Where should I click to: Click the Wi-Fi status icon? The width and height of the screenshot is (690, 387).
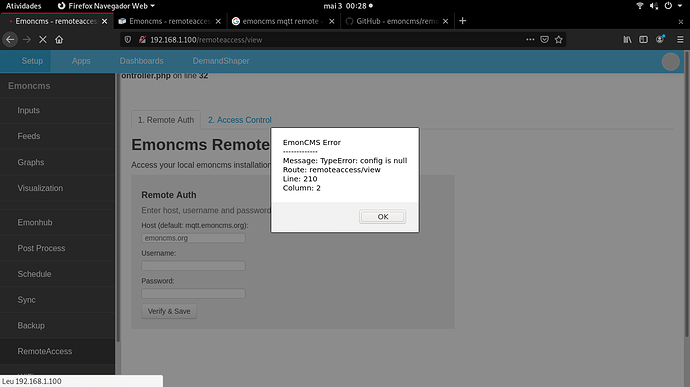(640, 6)
